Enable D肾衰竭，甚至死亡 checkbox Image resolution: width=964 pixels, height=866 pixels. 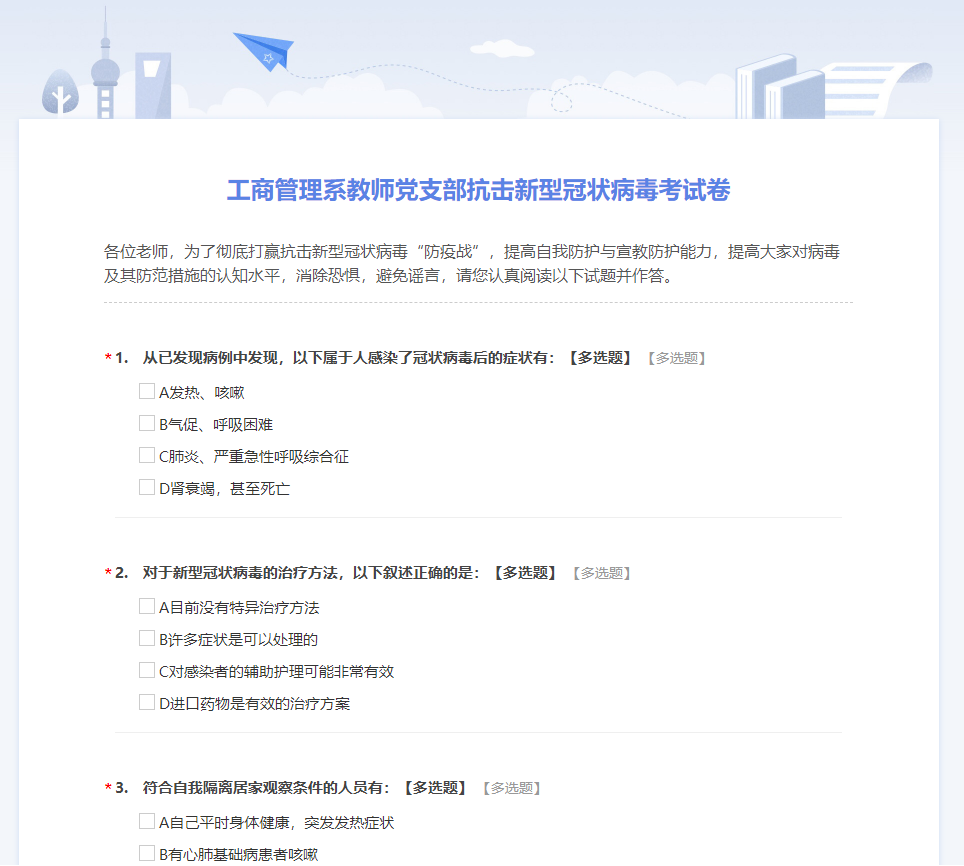point(147,488)
